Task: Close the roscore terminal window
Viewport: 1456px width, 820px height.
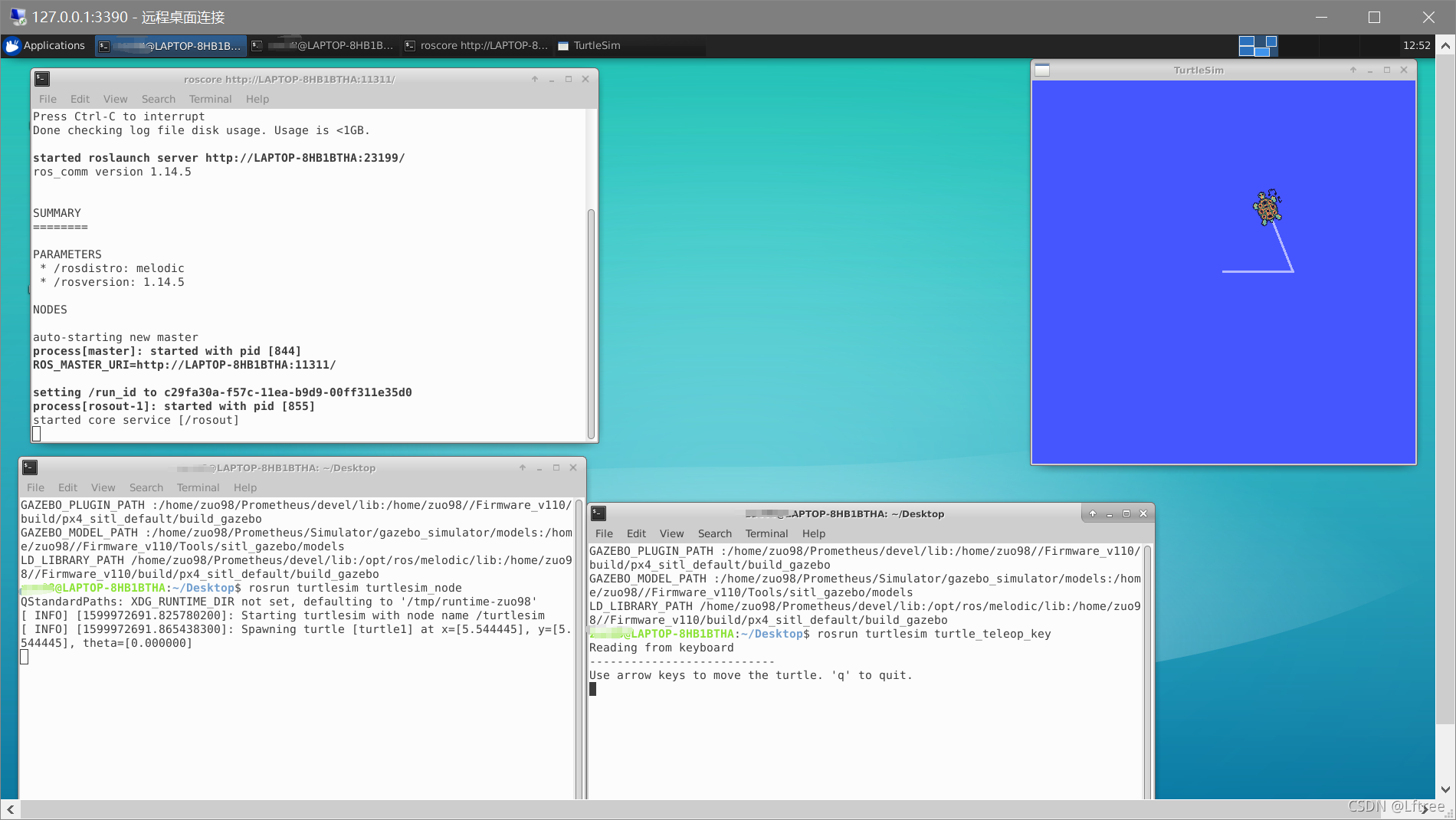Action: [585, 79]
